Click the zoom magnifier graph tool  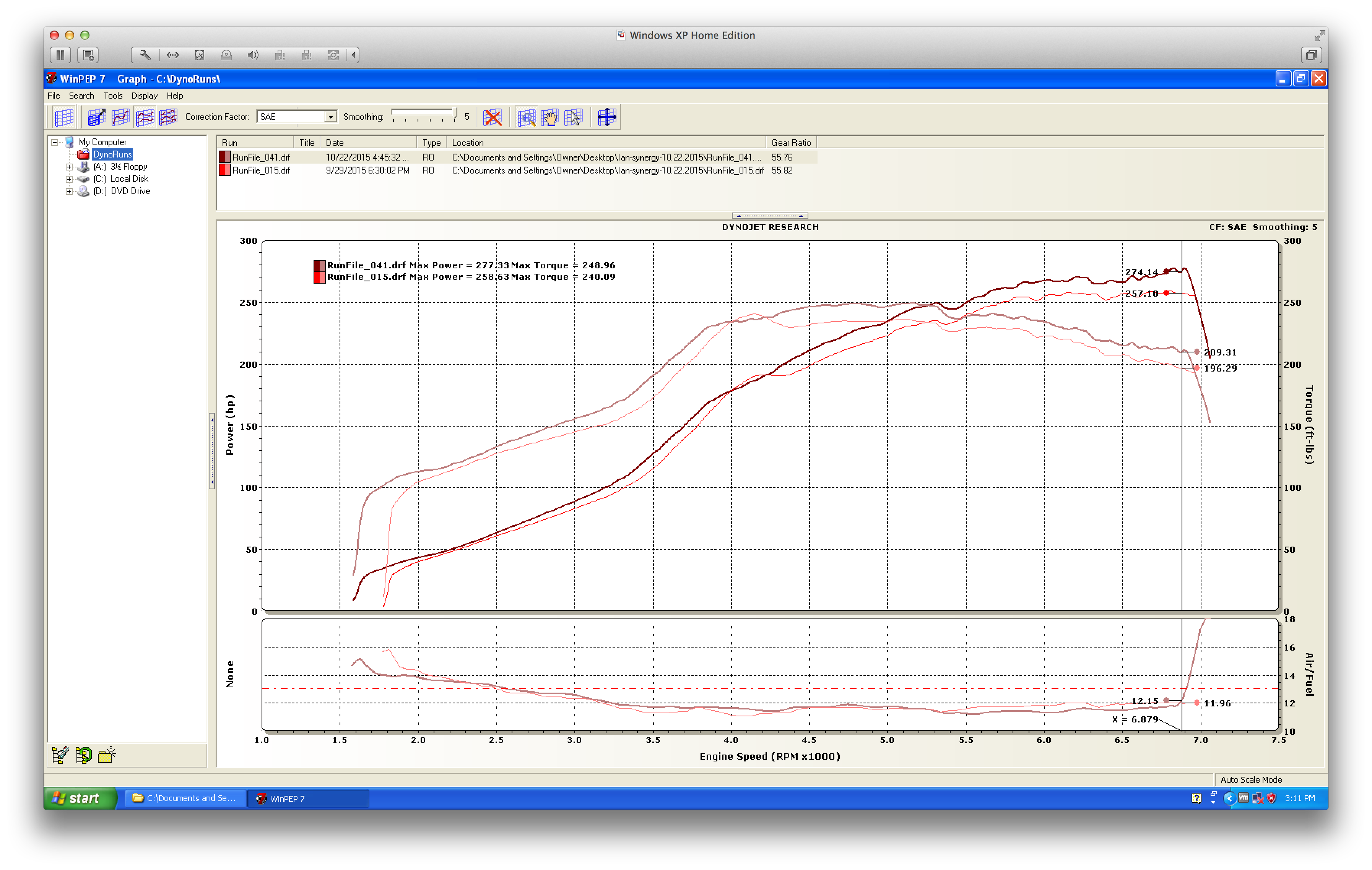(x=526, y=117)
